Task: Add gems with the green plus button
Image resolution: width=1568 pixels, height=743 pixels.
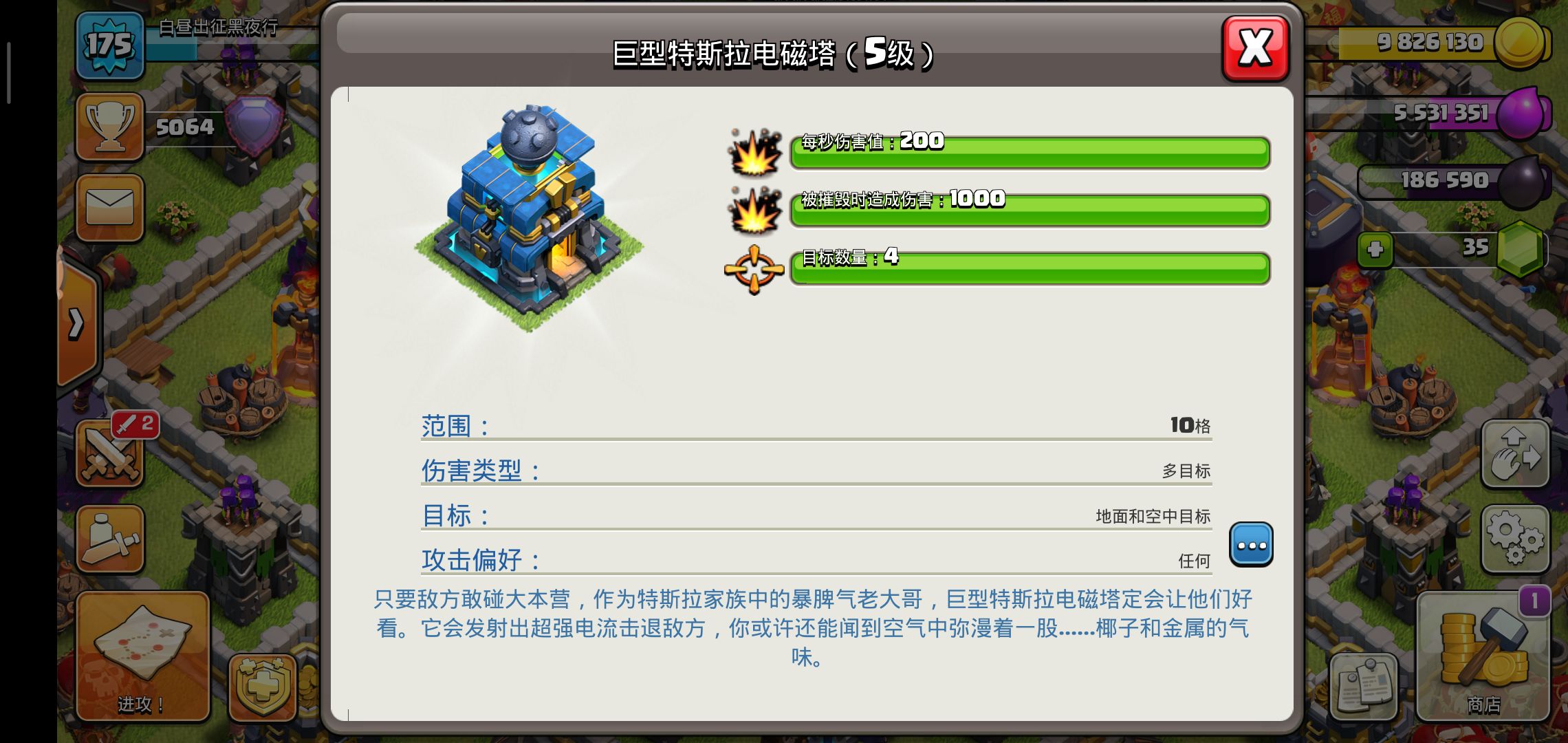Action: coord(1375,249)
